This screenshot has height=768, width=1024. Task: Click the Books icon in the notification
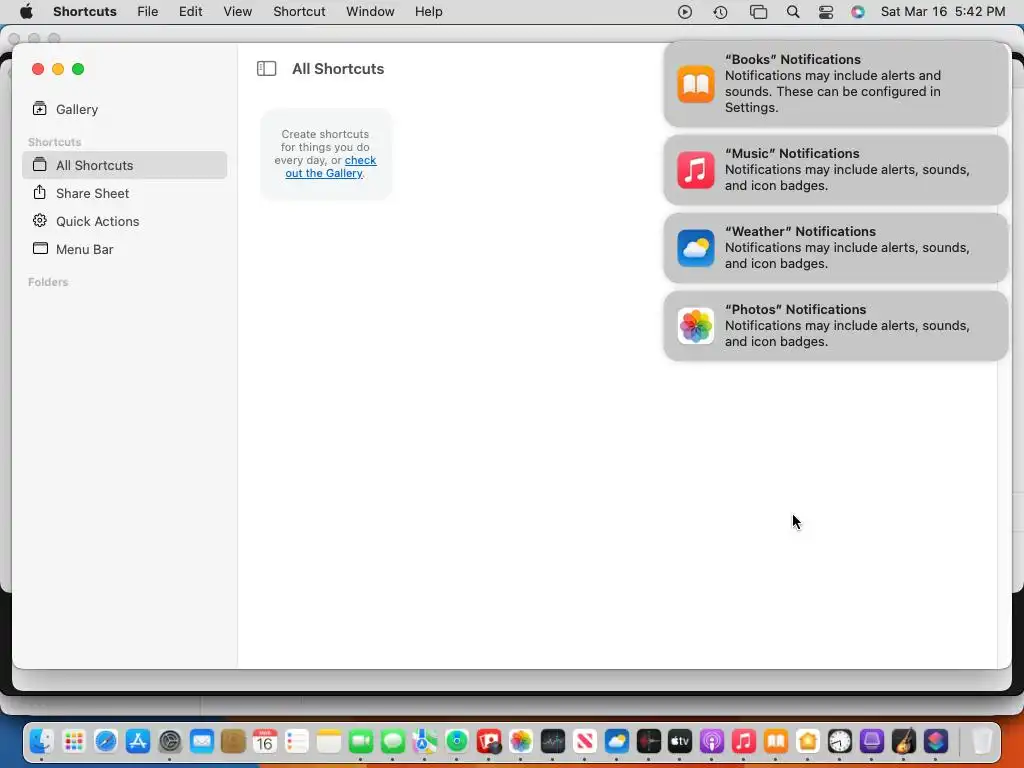tap(696, 84)
